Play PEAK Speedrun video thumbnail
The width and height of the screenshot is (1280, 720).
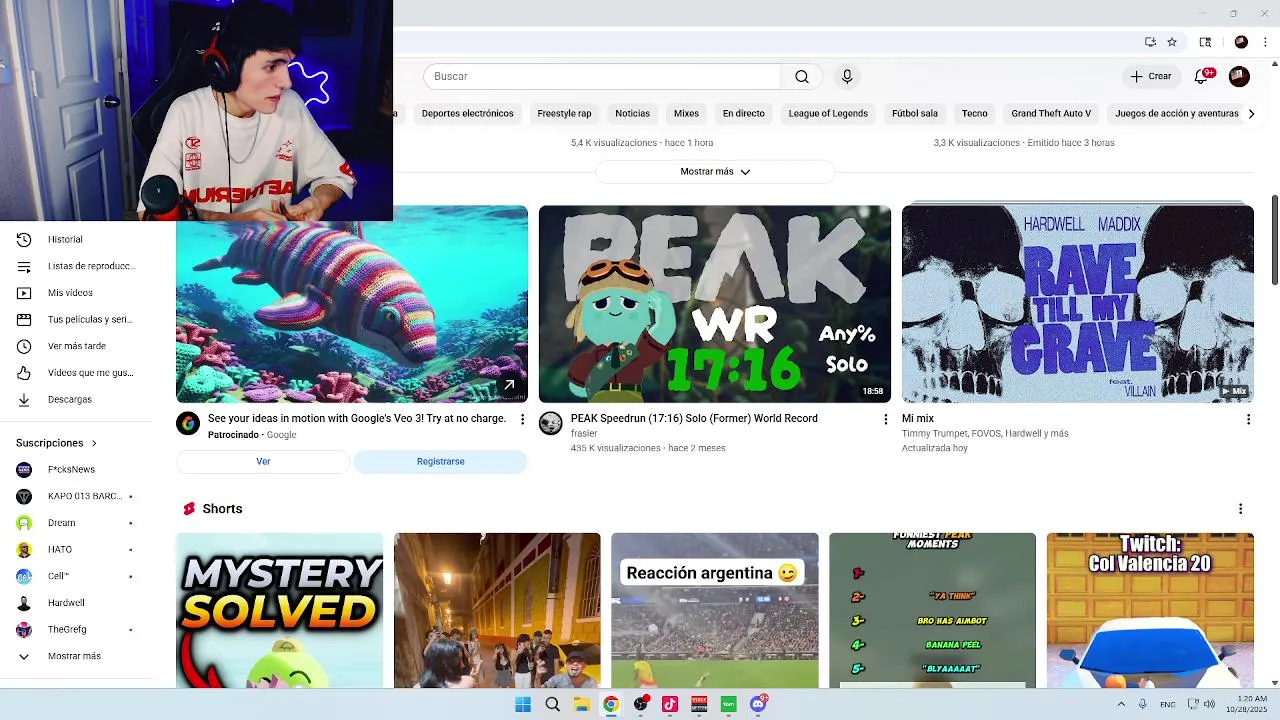(x=715, y=304)
